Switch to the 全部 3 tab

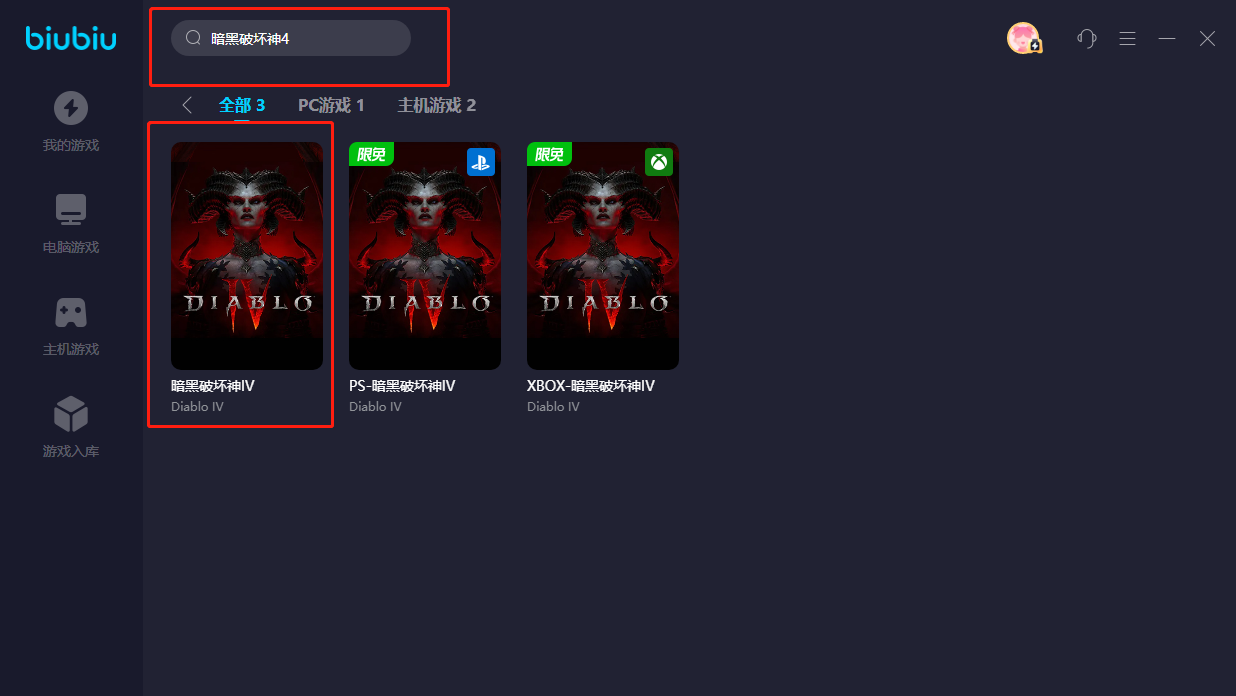pyautogui.click(x=242, y=105)
